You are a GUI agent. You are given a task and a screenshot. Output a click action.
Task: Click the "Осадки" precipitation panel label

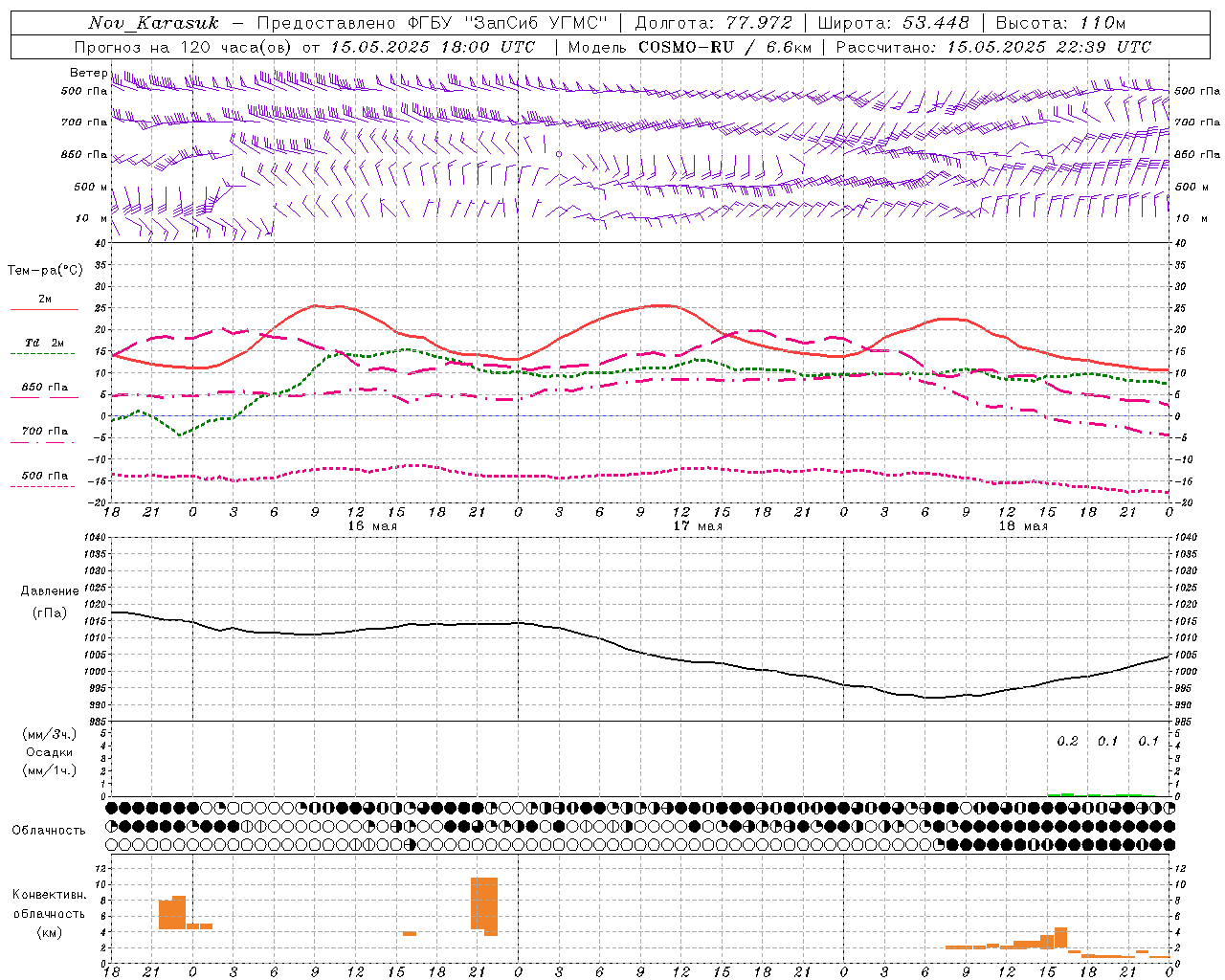[x=50, y=752]
